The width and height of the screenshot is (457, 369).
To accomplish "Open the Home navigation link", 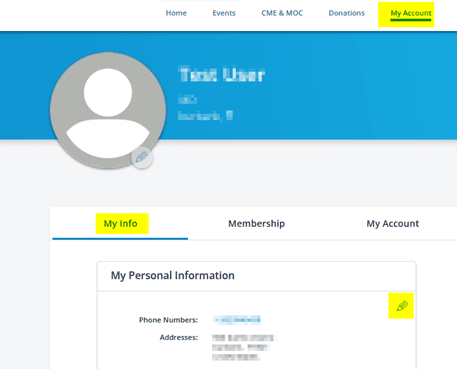I will (176, 13).
